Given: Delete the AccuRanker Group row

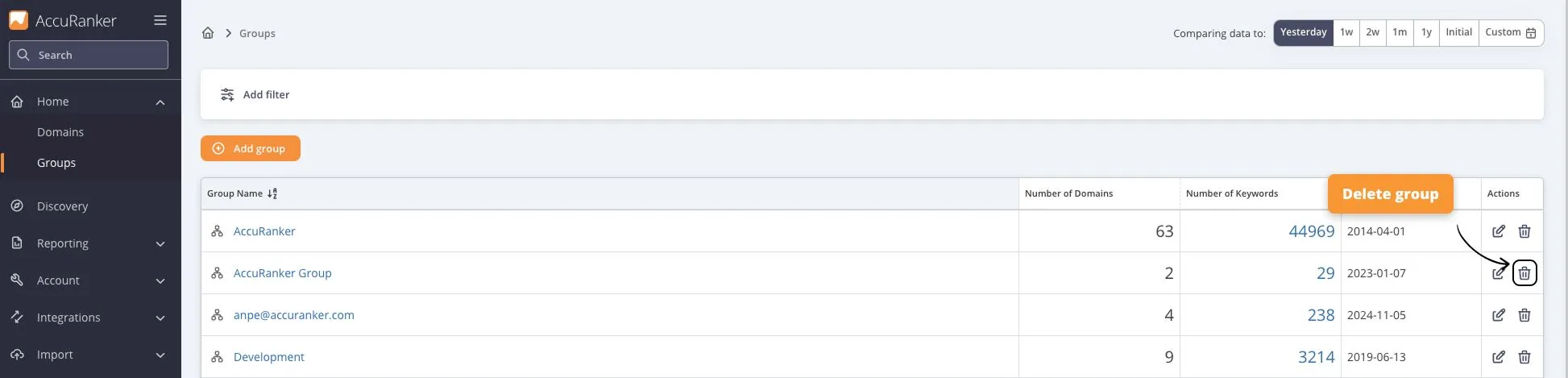Looking at the screenshot, I should click(1524, 273).
